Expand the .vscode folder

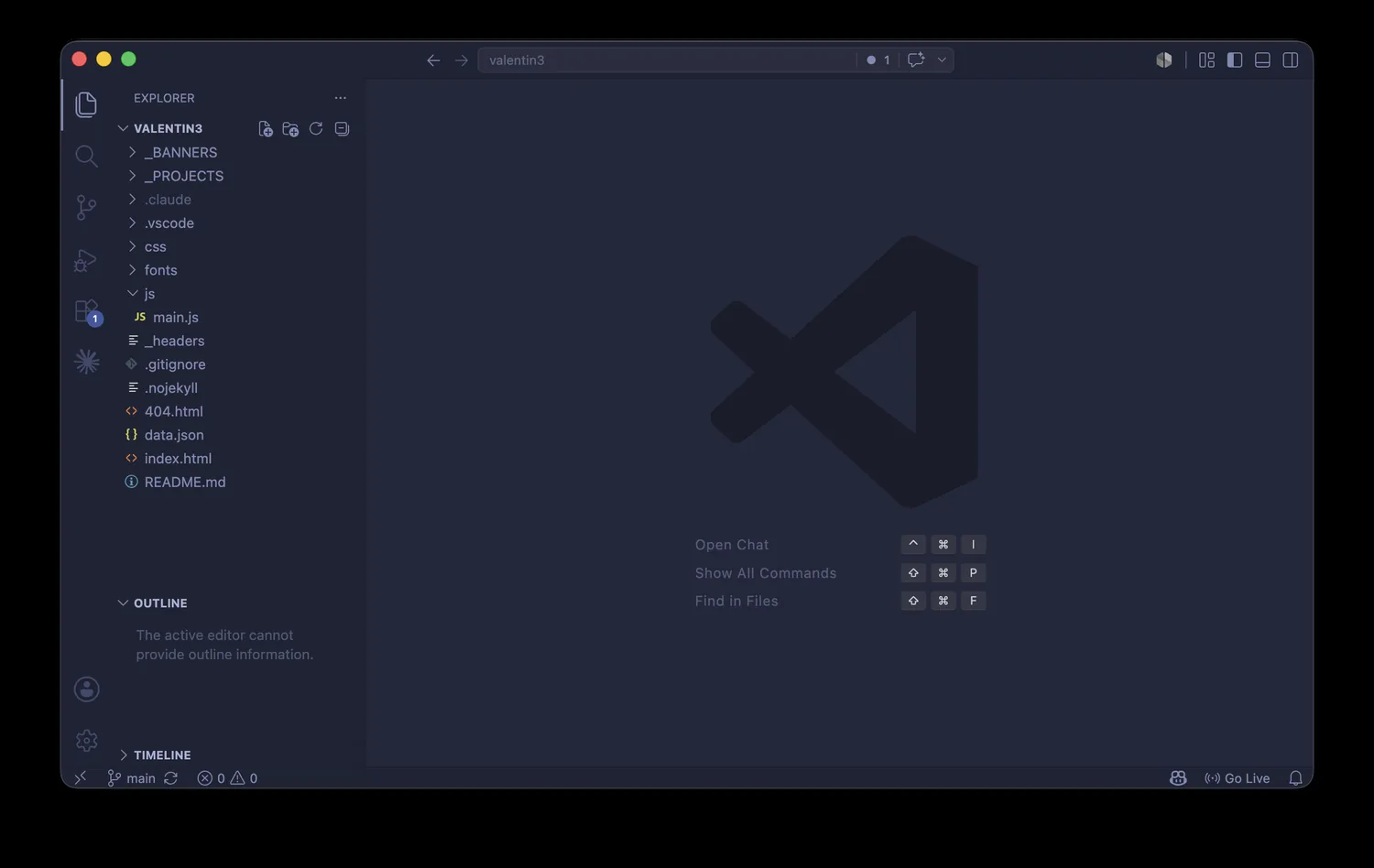point(169,223)
